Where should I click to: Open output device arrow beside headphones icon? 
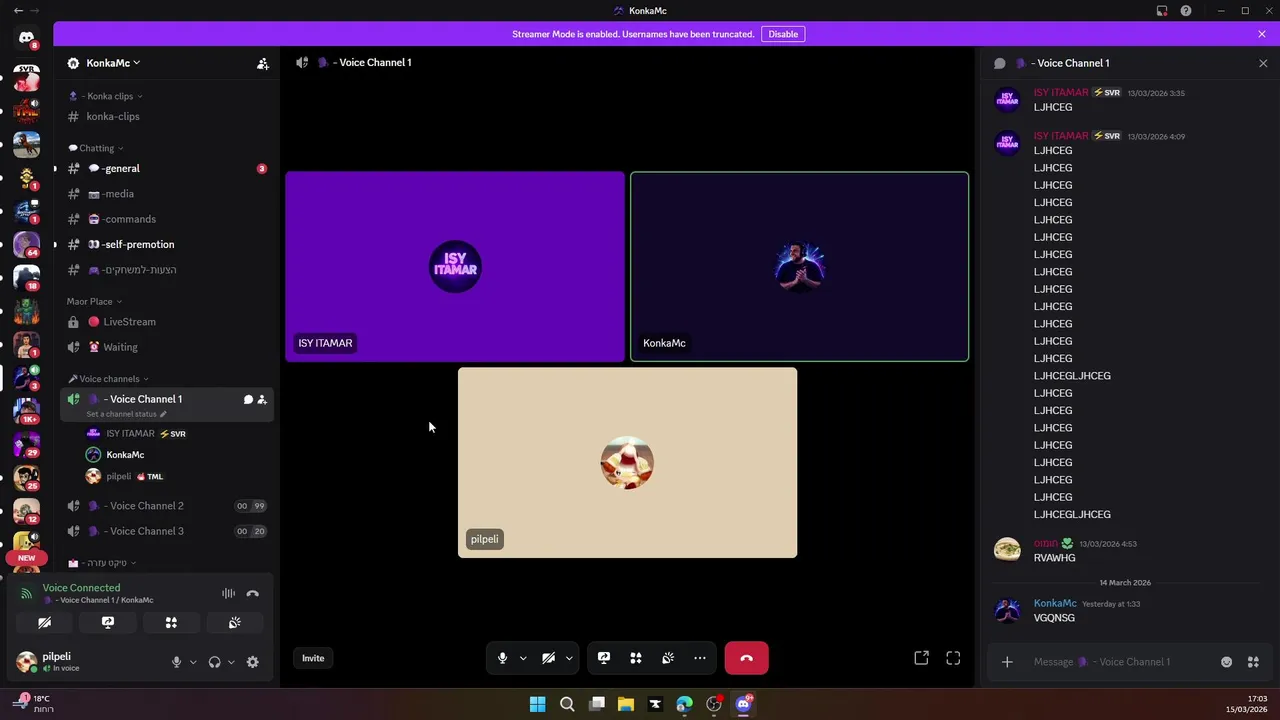coord(231,662)
